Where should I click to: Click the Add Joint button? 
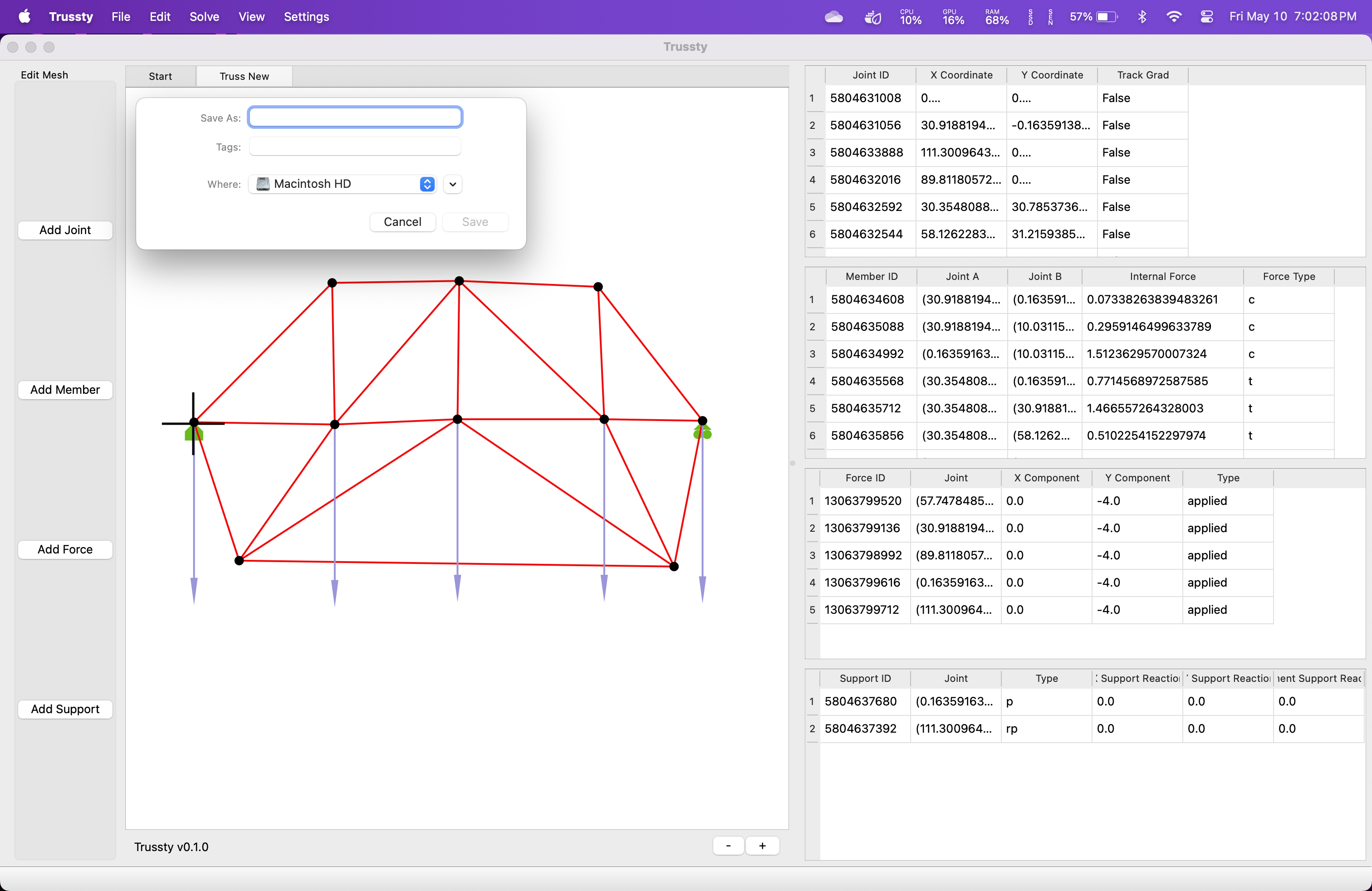[x=65, y=230]
